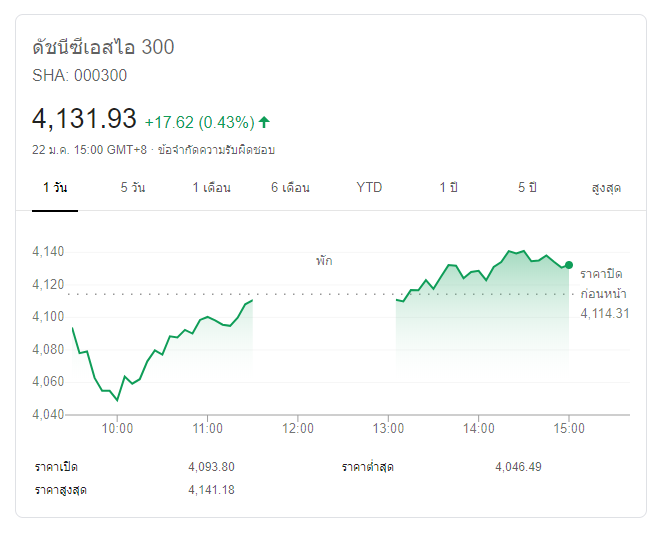This screenshot has height=534, width=662.
Task: Switch to the 1 ปี tab
Action: click(448, 187)
